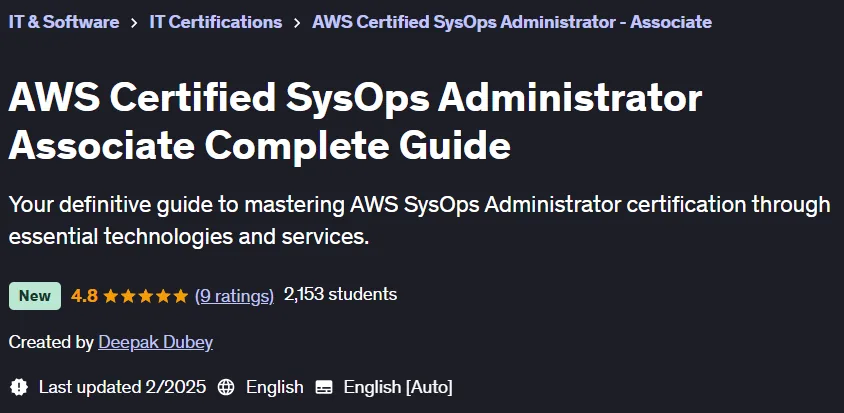Click the 4.8 rating score
This screenshot has height=413, width=844.
pyautogui.click(x=85, y=296)
